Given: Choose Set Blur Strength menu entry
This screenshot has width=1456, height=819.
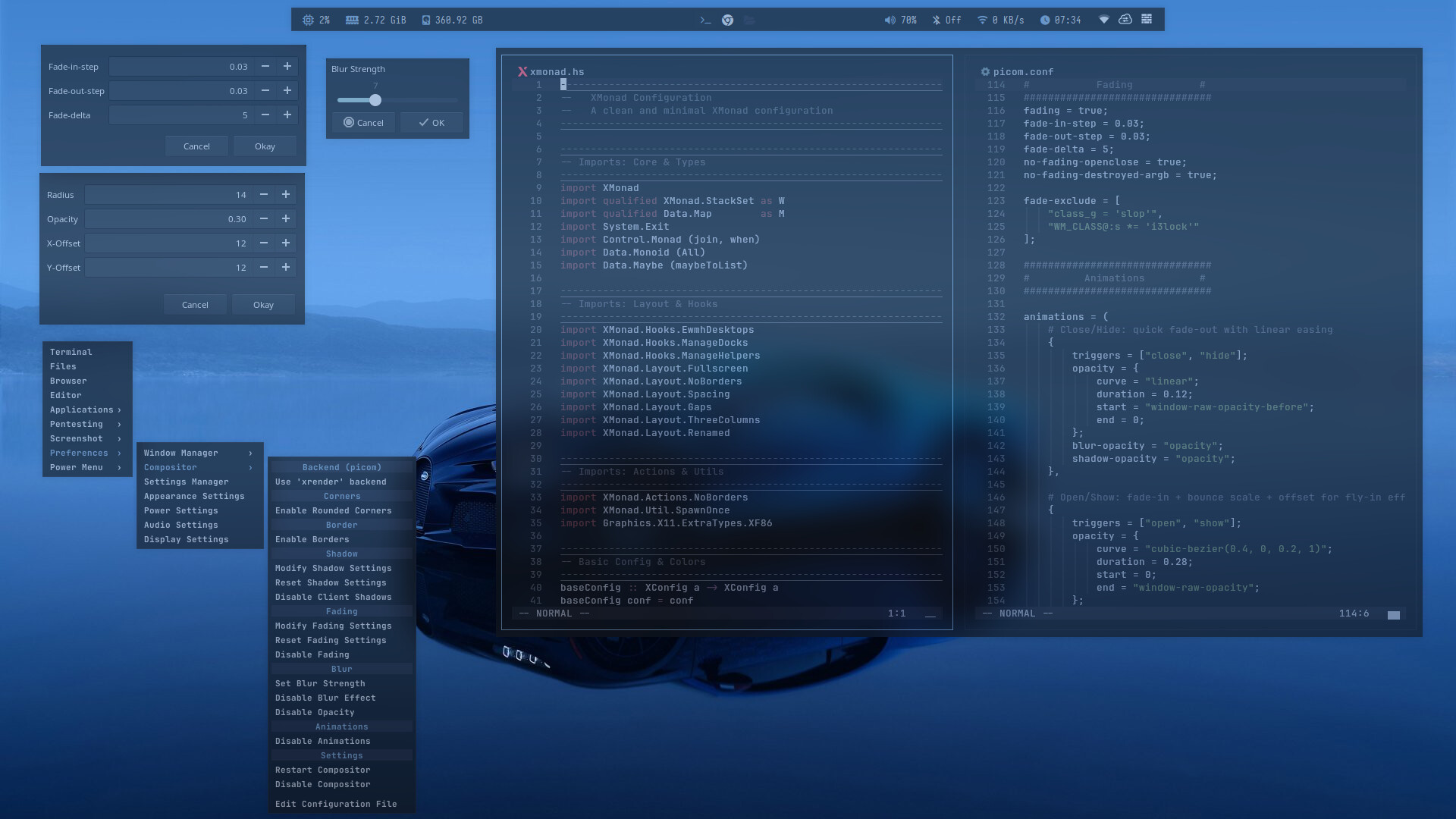Looking at the screenshot, I should coord(320,684).
